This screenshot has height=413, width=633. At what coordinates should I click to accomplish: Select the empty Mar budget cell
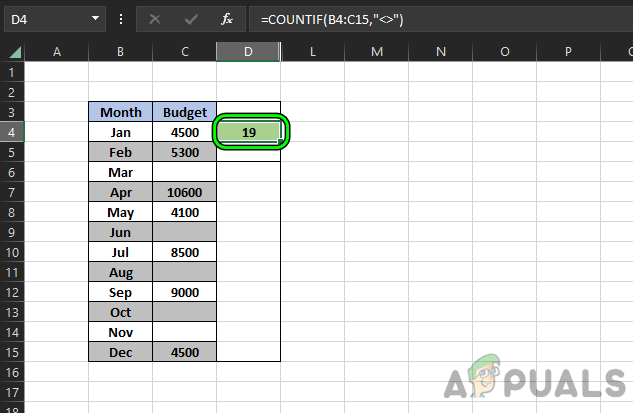184,172
